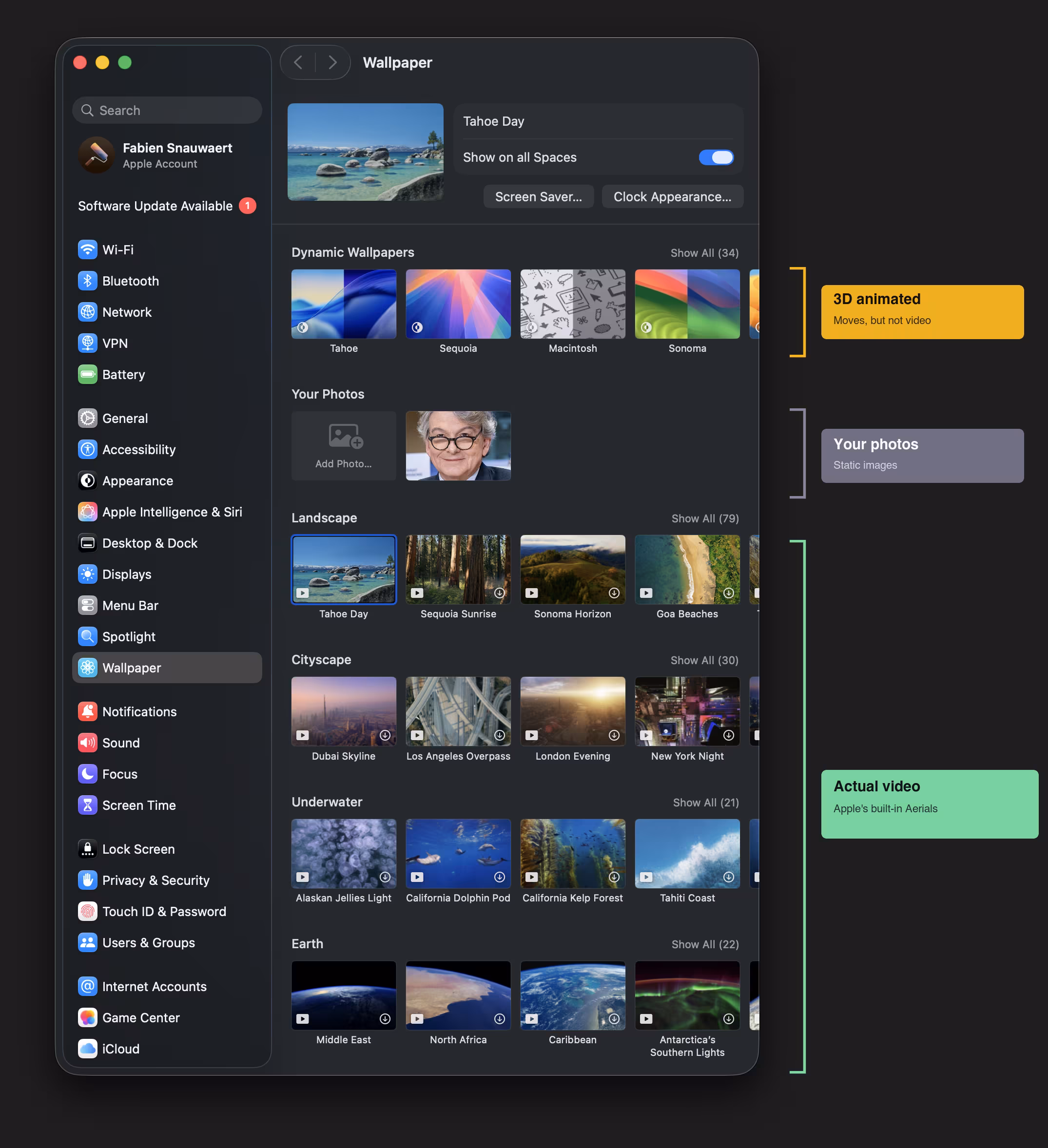1048x1148 pixels.
Task: Go forward with the right chevron
Action: [332, 63]
